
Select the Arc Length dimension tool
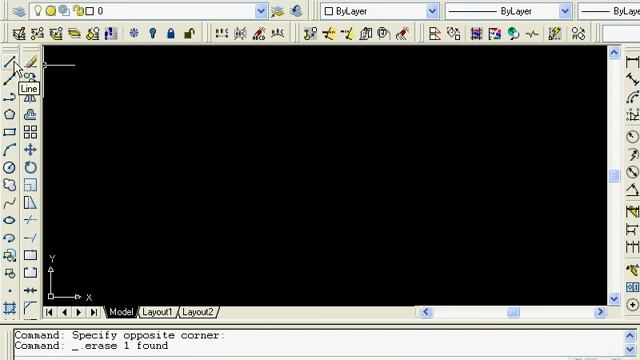coord(632,98)
